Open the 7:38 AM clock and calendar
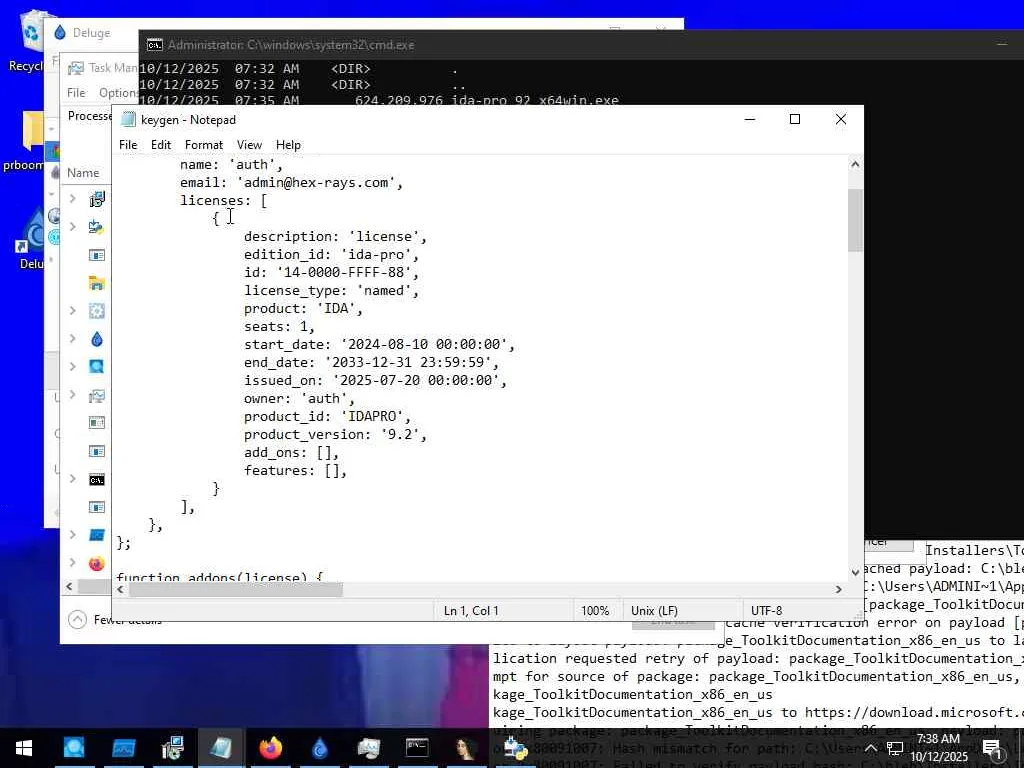This screenshot has height=768, width=1024. point(939,748)
